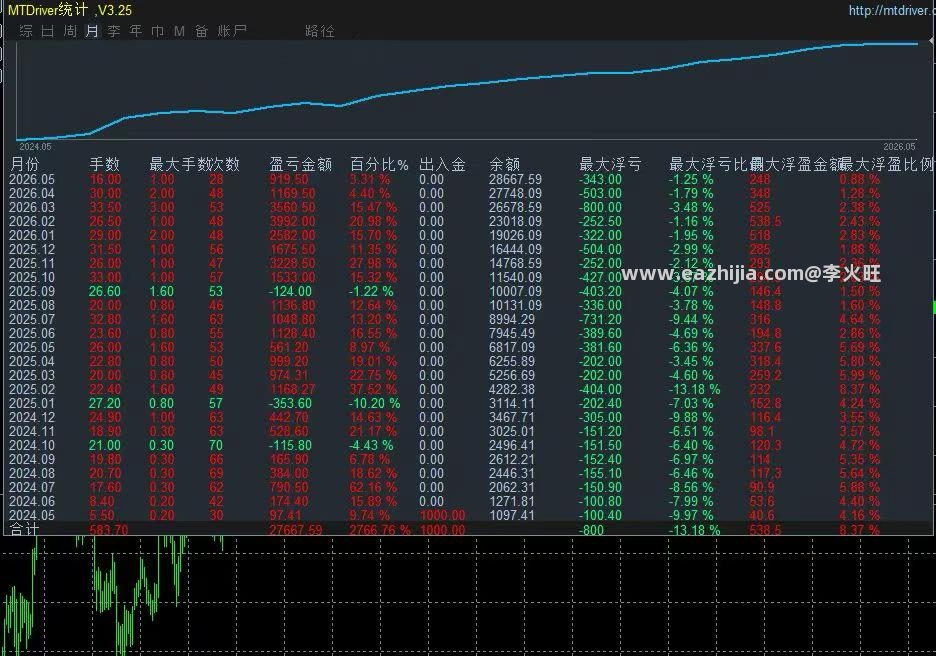Click the blue equity curve chart
936x656 pixels.
coord(467,91)
